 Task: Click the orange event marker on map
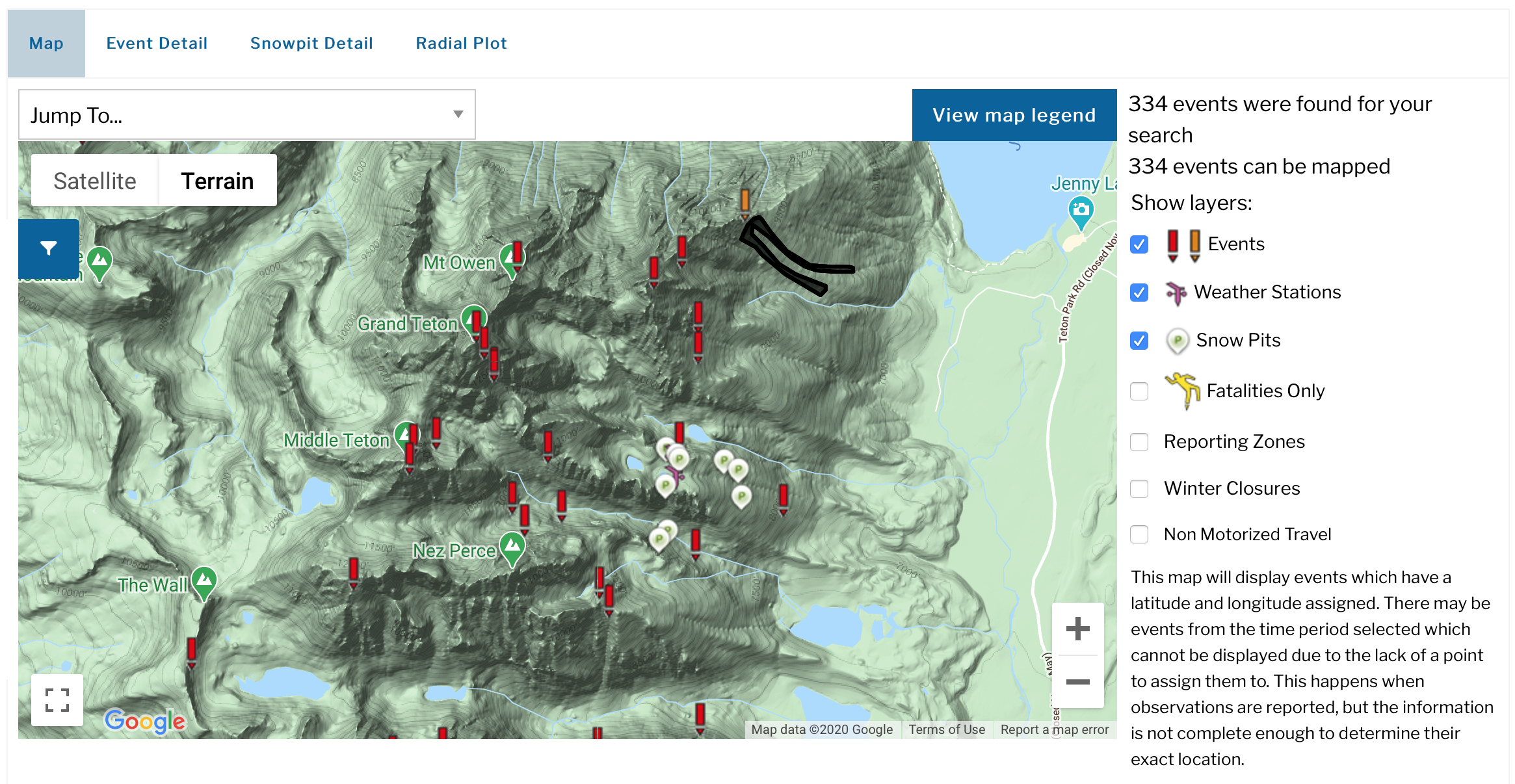pyautogui.click(x=745, y=202)
